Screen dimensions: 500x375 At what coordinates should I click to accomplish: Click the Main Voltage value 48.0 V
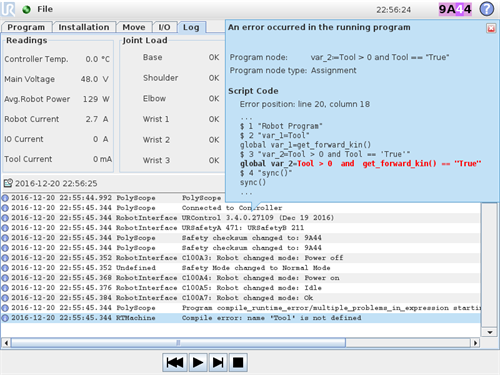click(95, 79)
